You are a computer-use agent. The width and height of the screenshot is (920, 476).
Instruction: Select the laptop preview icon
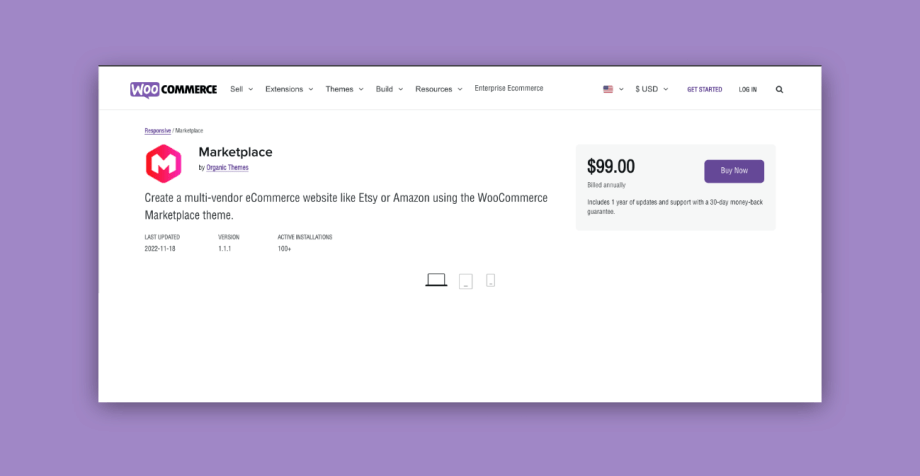[x=436, y=280]
